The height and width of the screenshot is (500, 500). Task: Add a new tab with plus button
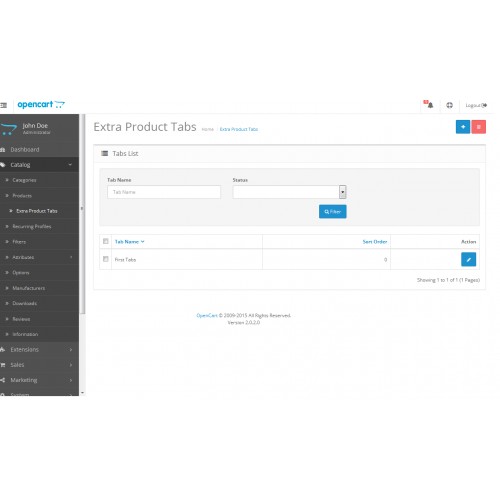463,127
